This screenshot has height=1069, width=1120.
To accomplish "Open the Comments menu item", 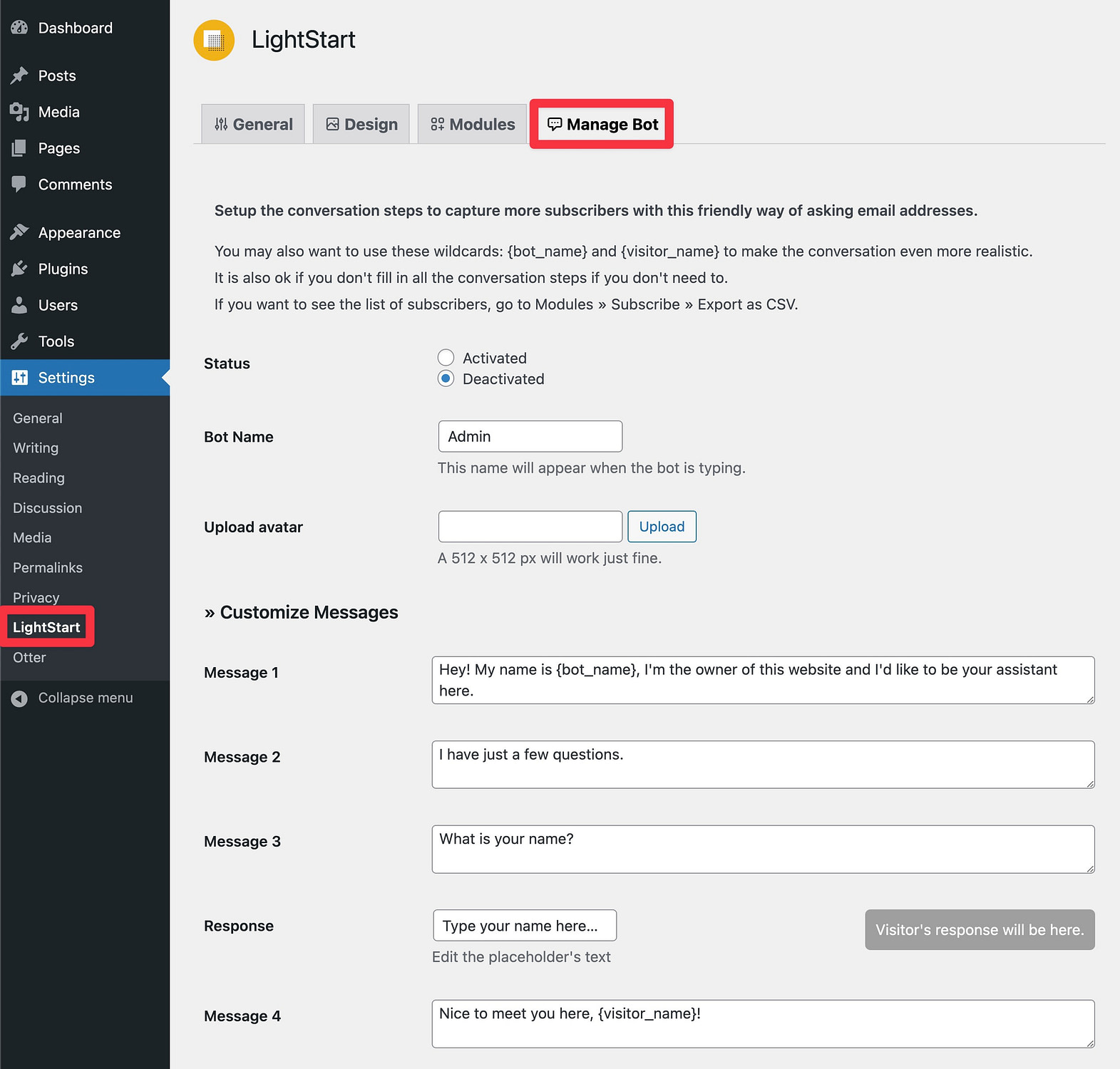I will [x=75, y=185].
